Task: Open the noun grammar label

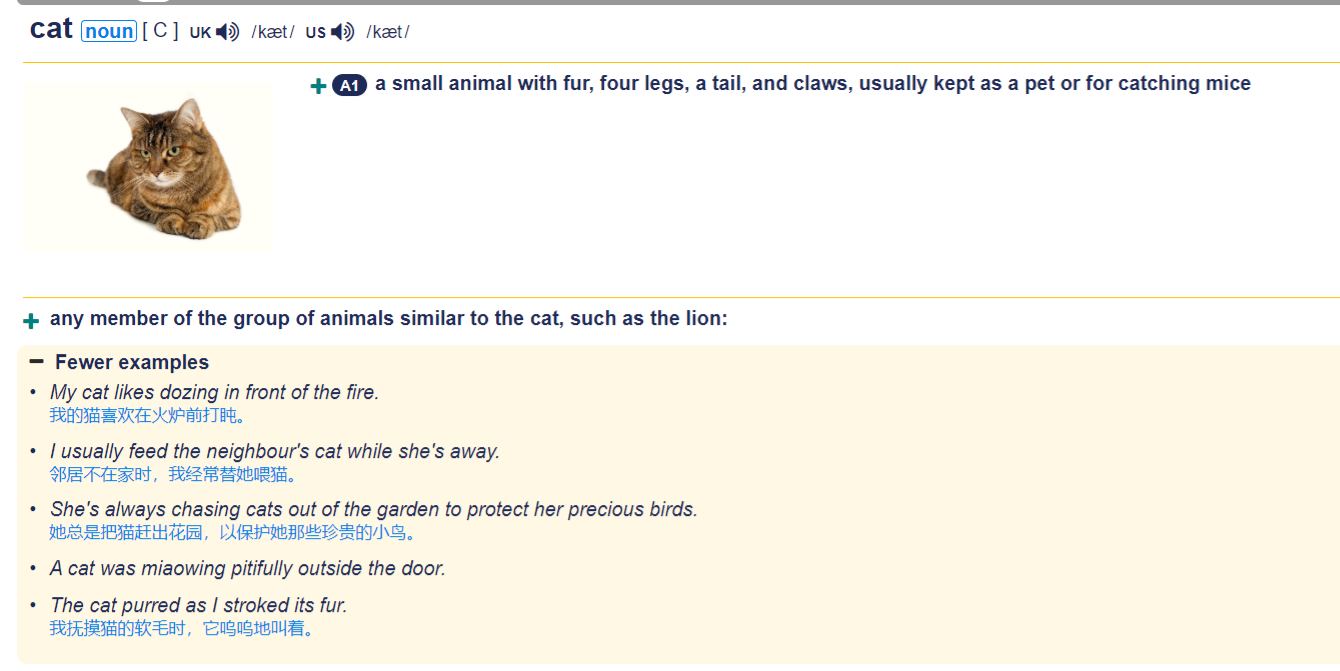Action: click(x=109, y=31)
